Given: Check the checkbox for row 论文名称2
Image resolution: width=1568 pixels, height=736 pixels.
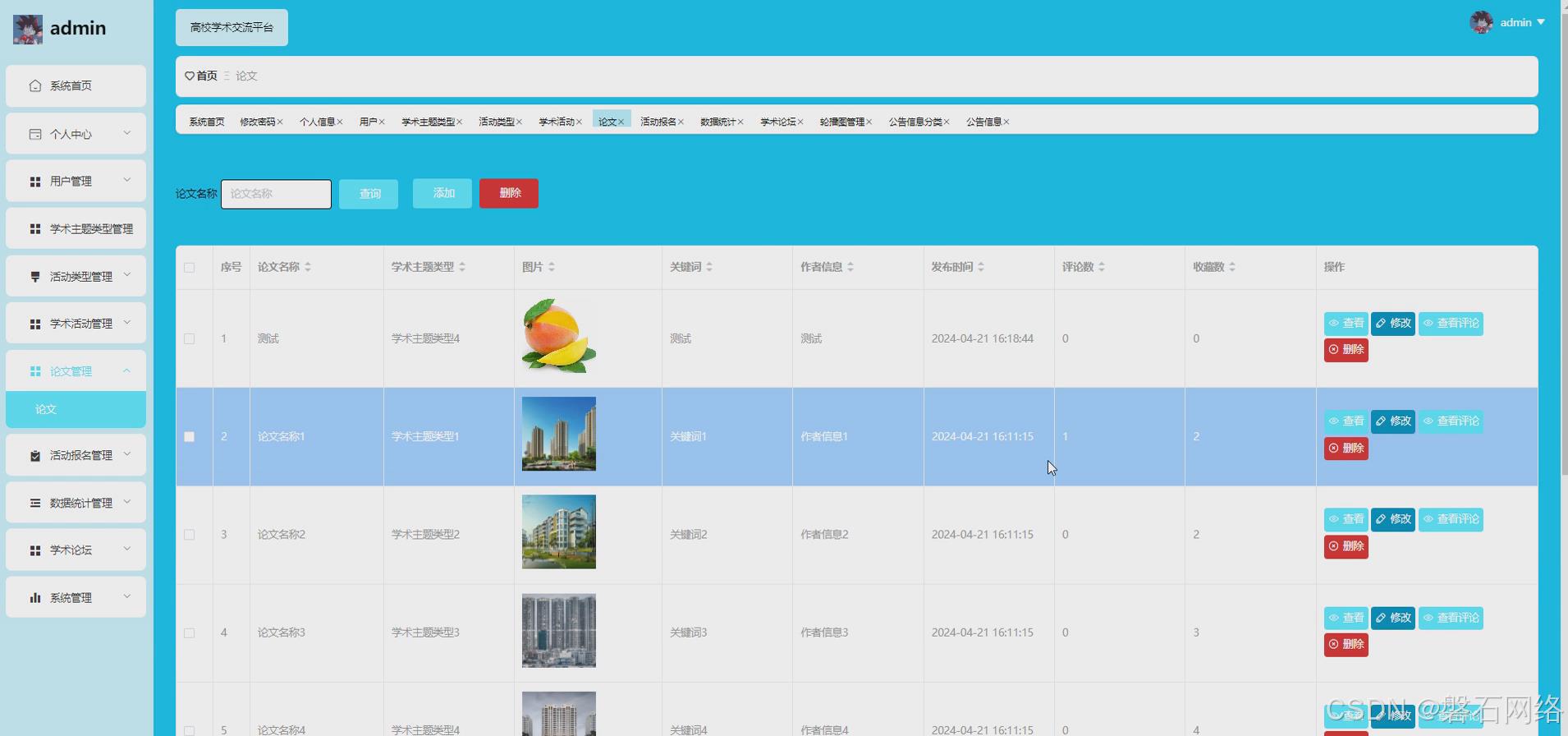Looking at the screenshot, I should 190,535.
